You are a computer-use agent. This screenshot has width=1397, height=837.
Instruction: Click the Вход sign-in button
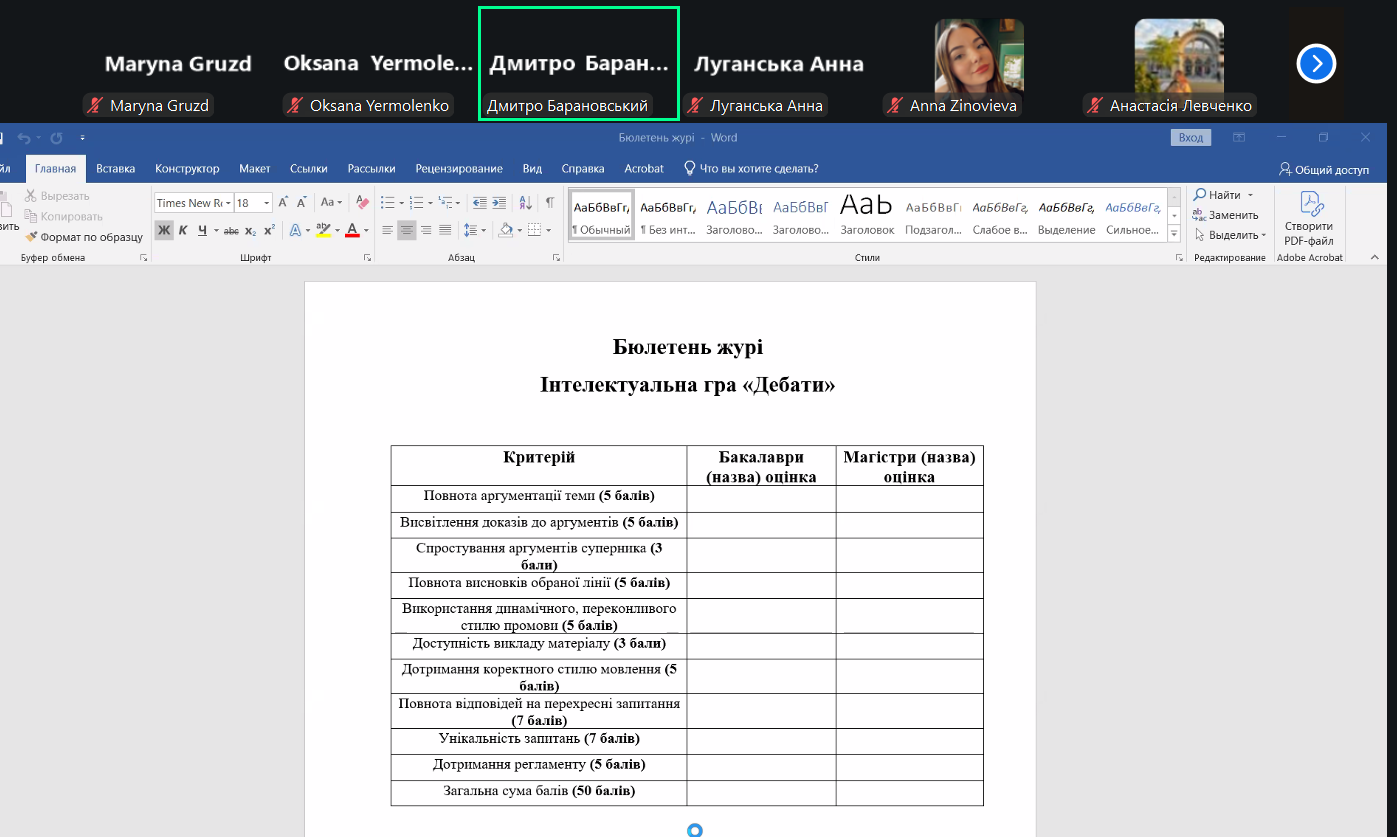(x=1190, y=138)
